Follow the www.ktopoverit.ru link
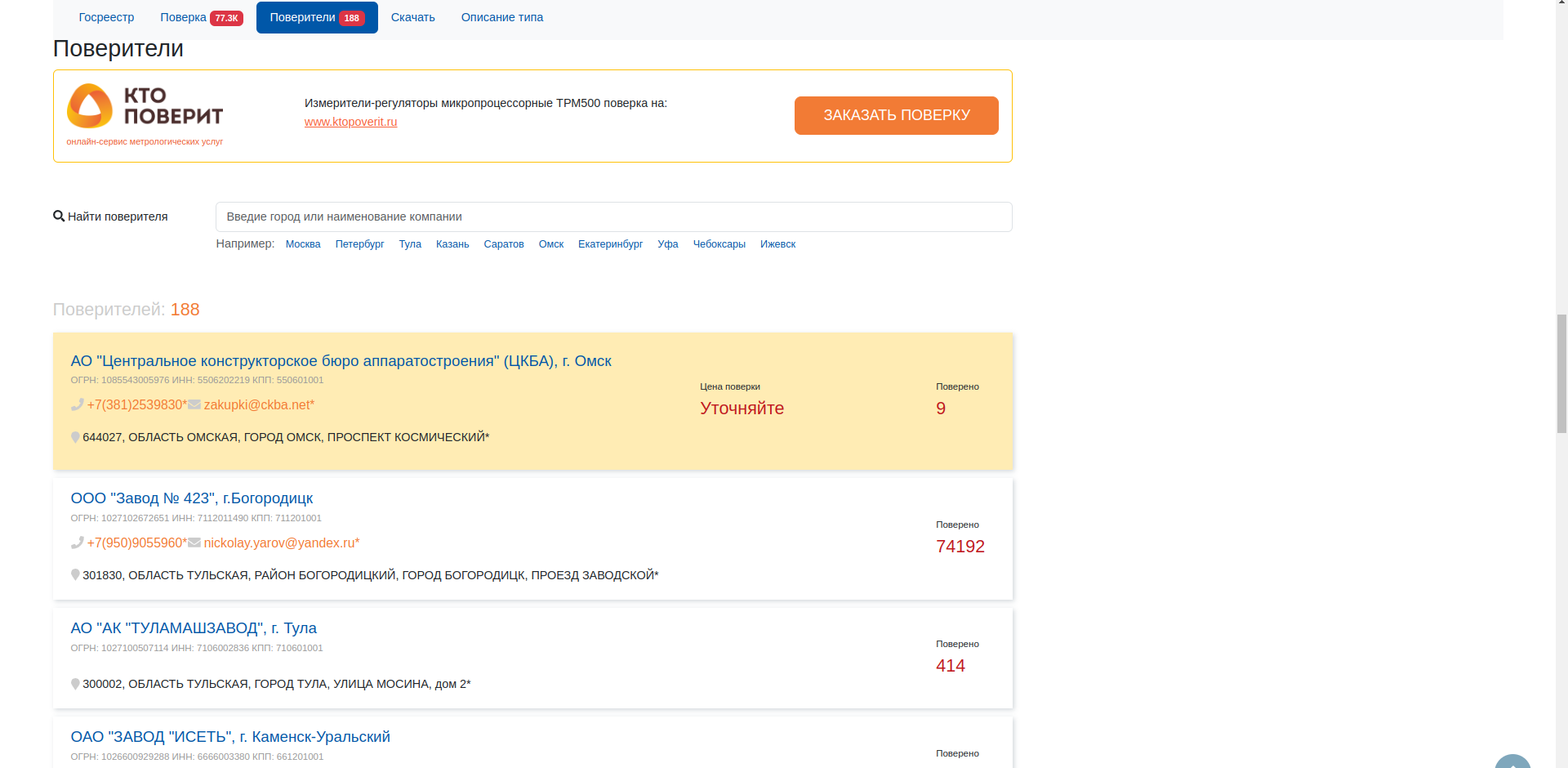The width and height of the screenshot is (1568, 768). tap(350, 122)
